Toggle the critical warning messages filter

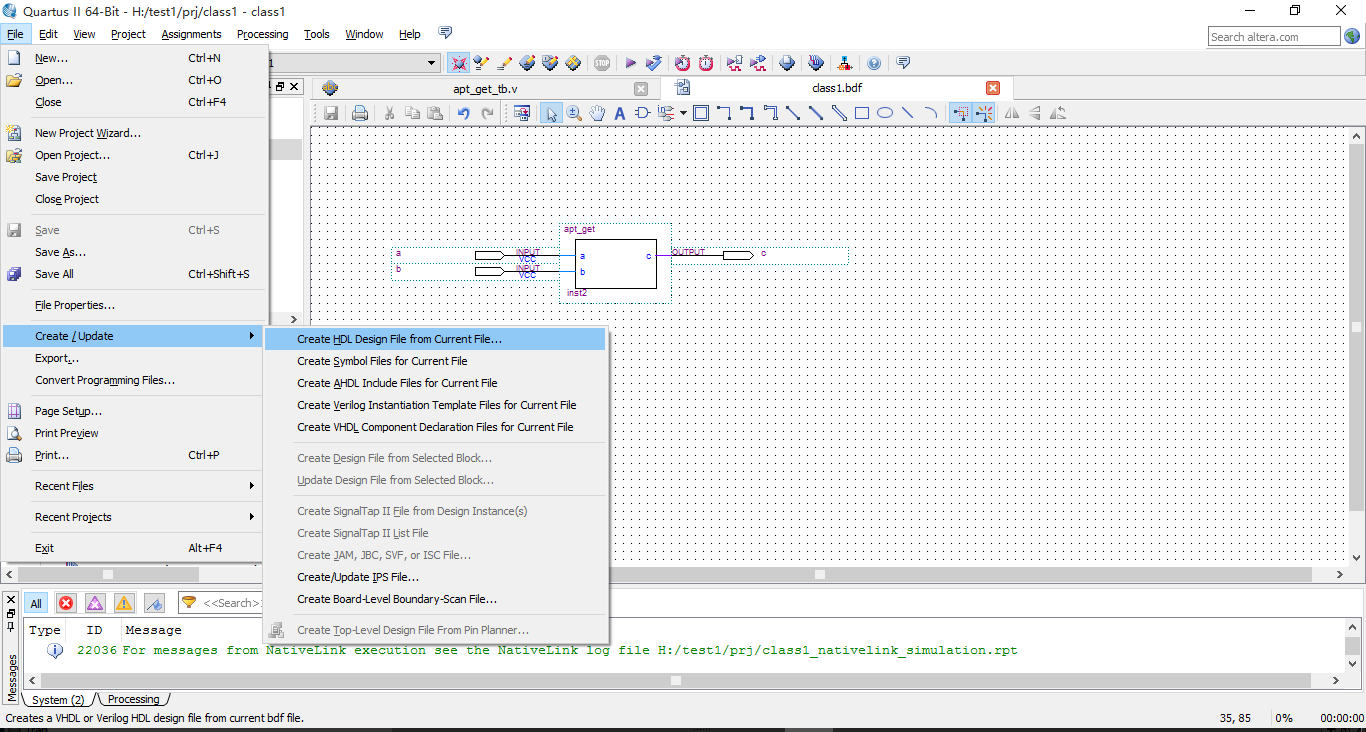[95, 603]
